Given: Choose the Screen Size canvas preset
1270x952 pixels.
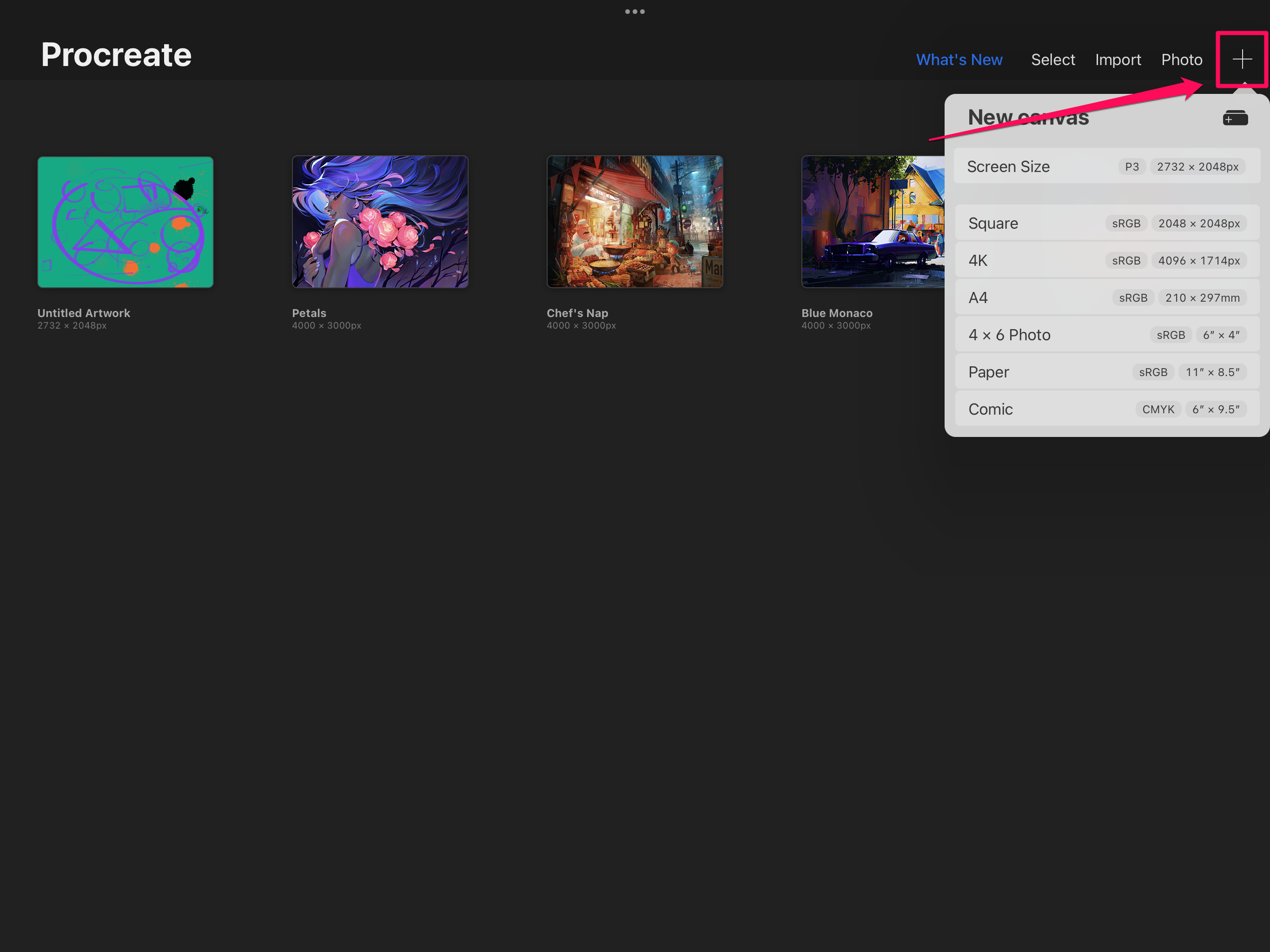Looking at the screenshot, I should tap(1106, 166).
